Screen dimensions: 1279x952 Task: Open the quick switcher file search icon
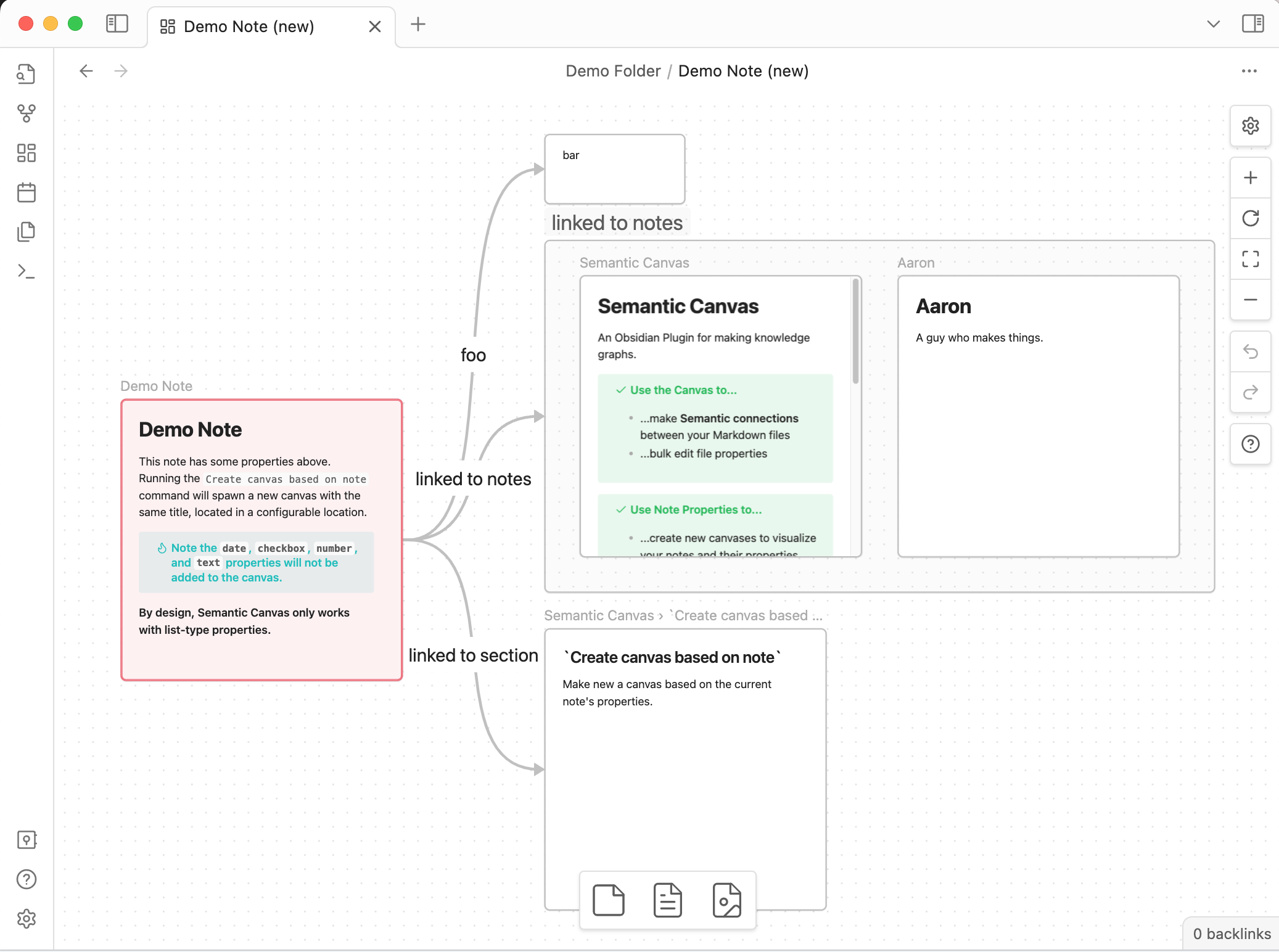click(26, 74)
